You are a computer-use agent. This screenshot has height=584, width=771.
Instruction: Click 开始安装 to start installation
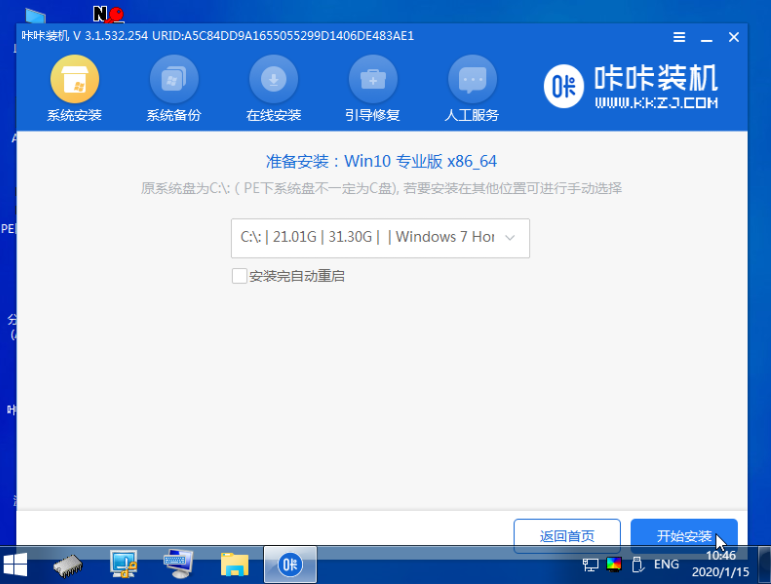coord(684,536)
